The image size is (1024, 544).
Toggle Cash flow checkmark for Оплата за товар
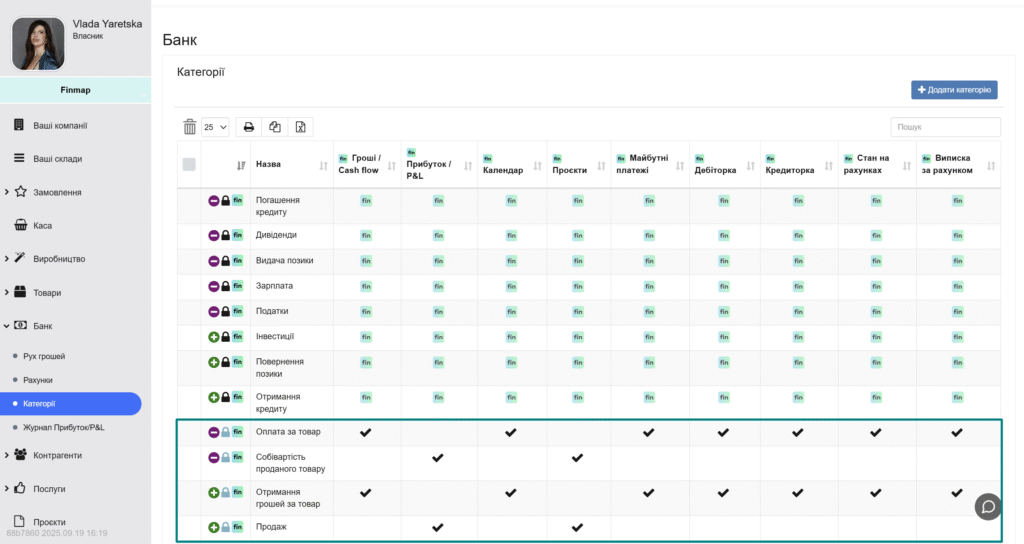[x=365, y=433]
